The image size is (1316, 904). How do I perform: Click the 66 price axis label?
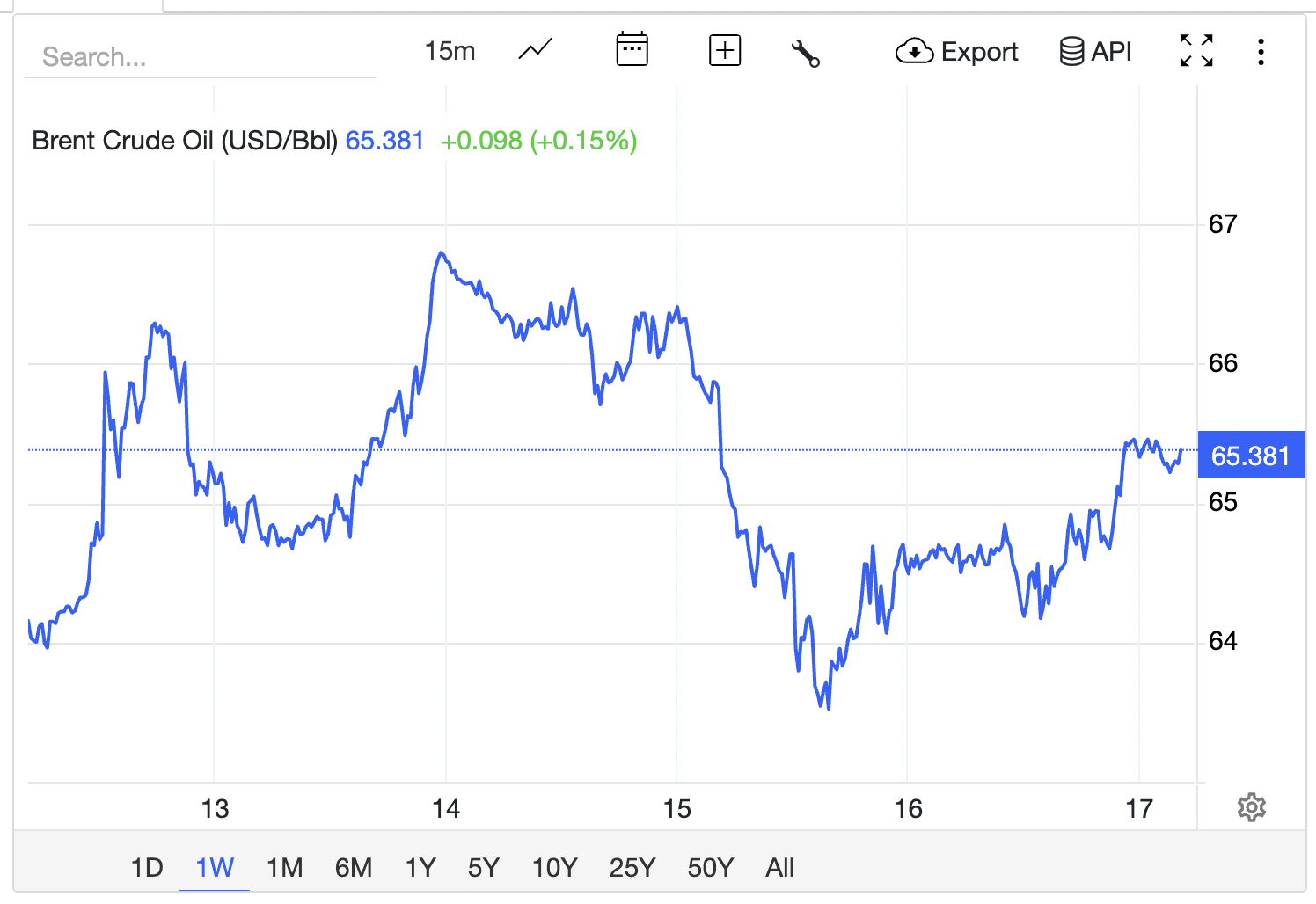[1223, 363]
